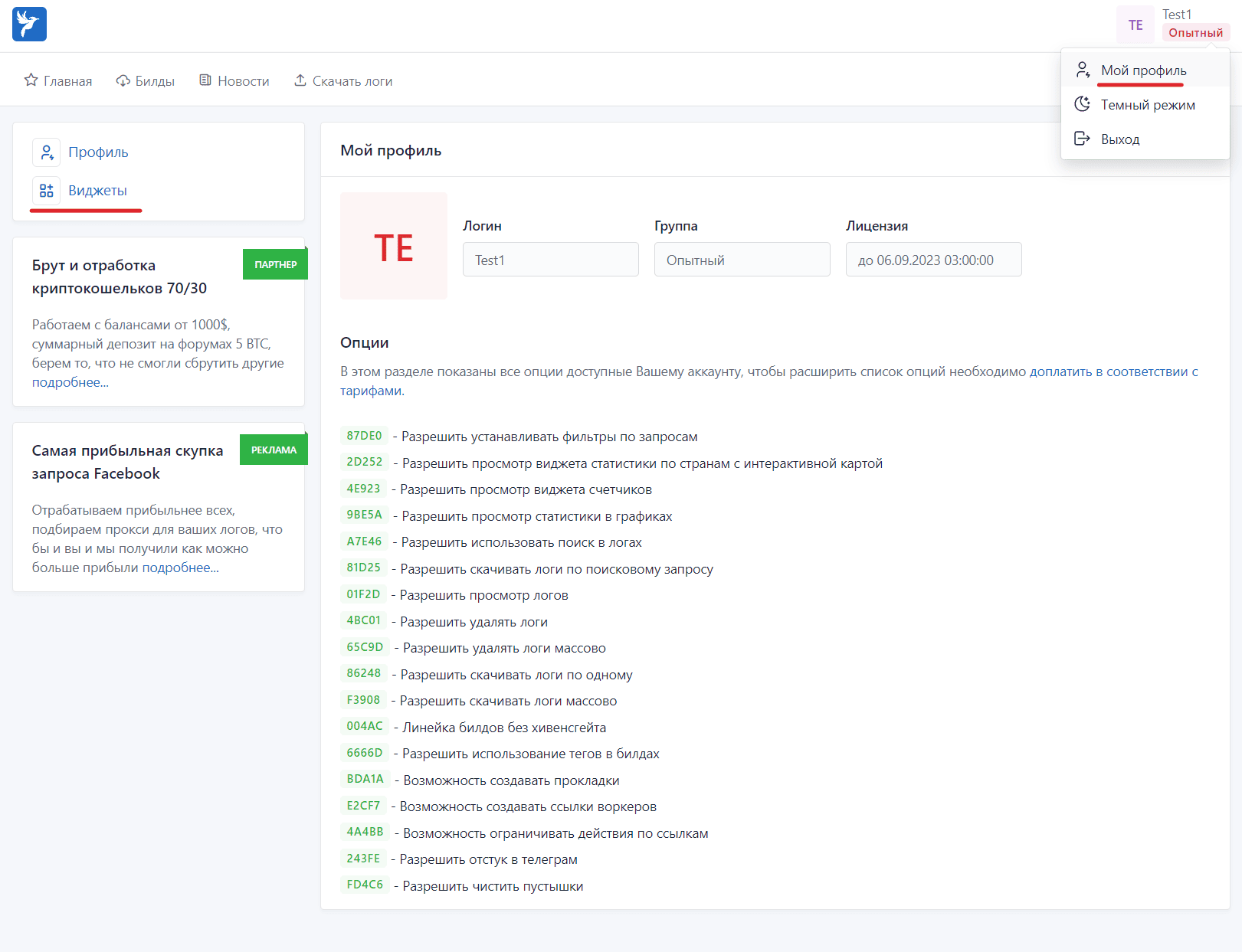Click the green РЕКЛАМА badge
This screenshot has height=952, width=1242.
[x=274, y=450]
